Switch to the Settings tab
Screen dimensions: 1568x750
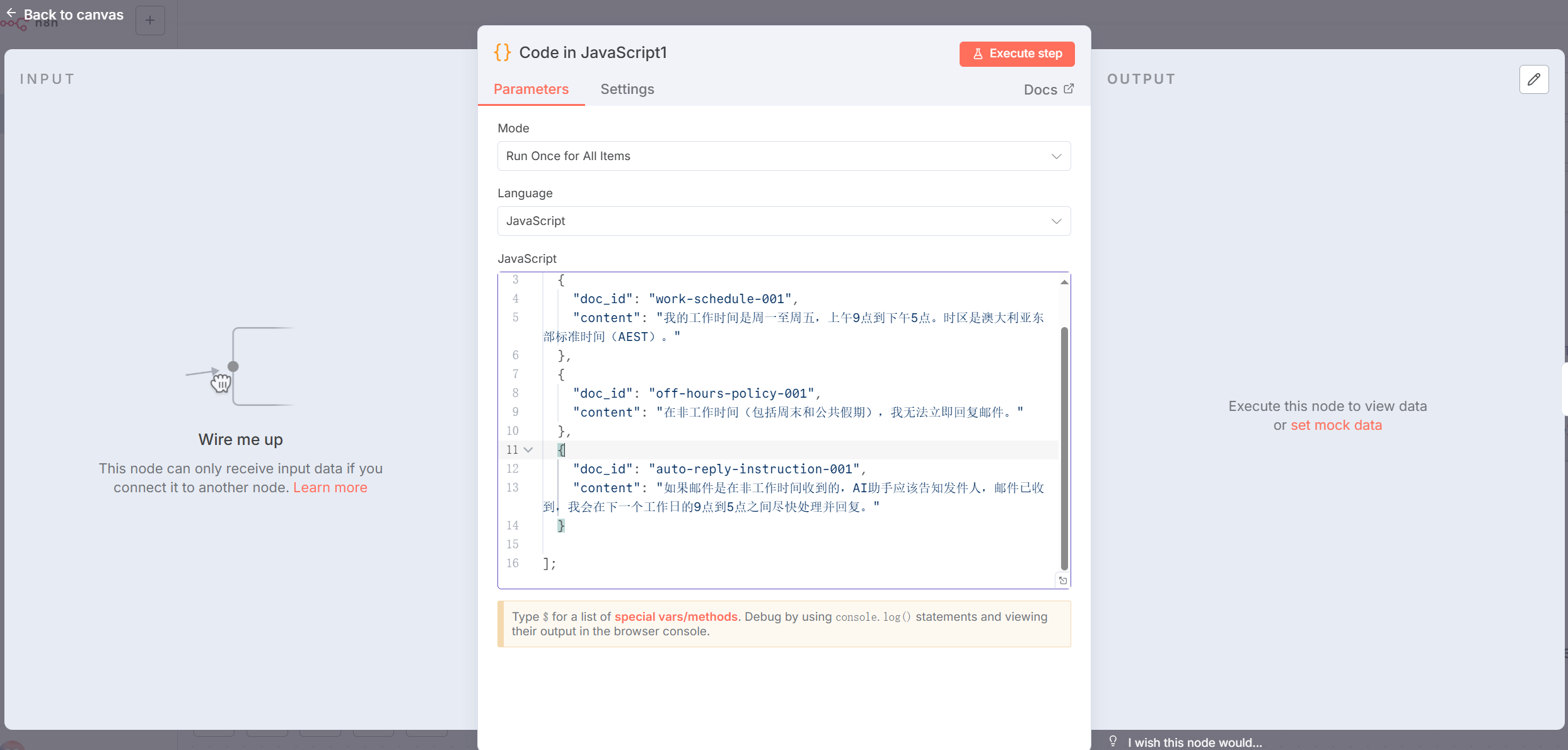click(627, 89)
